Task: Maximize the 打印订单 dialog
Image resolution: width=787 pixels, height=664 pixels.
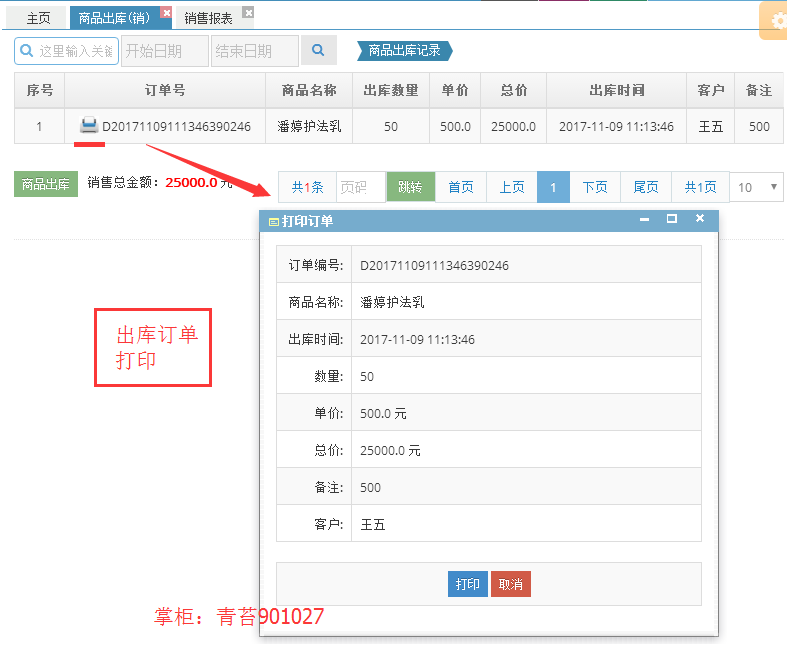Action: [672, 219]
